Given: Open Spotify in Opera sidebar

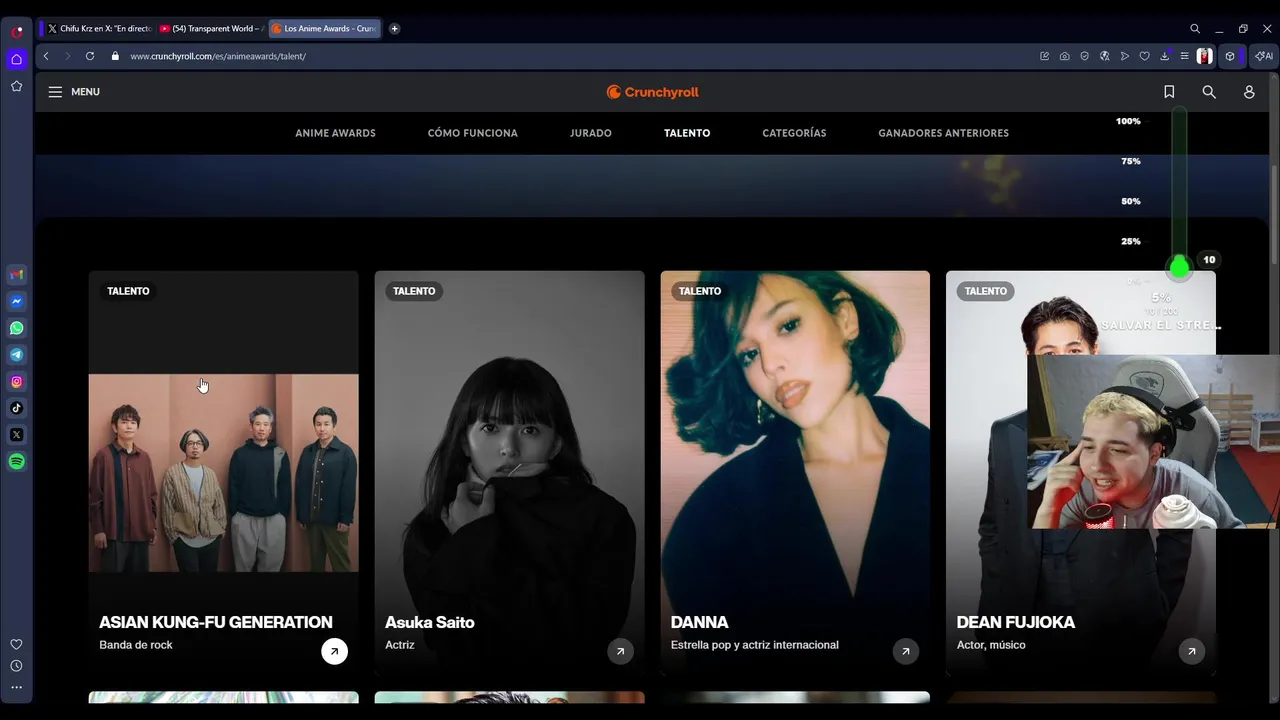Looking at the screenshot, I should tap(16, 461).
